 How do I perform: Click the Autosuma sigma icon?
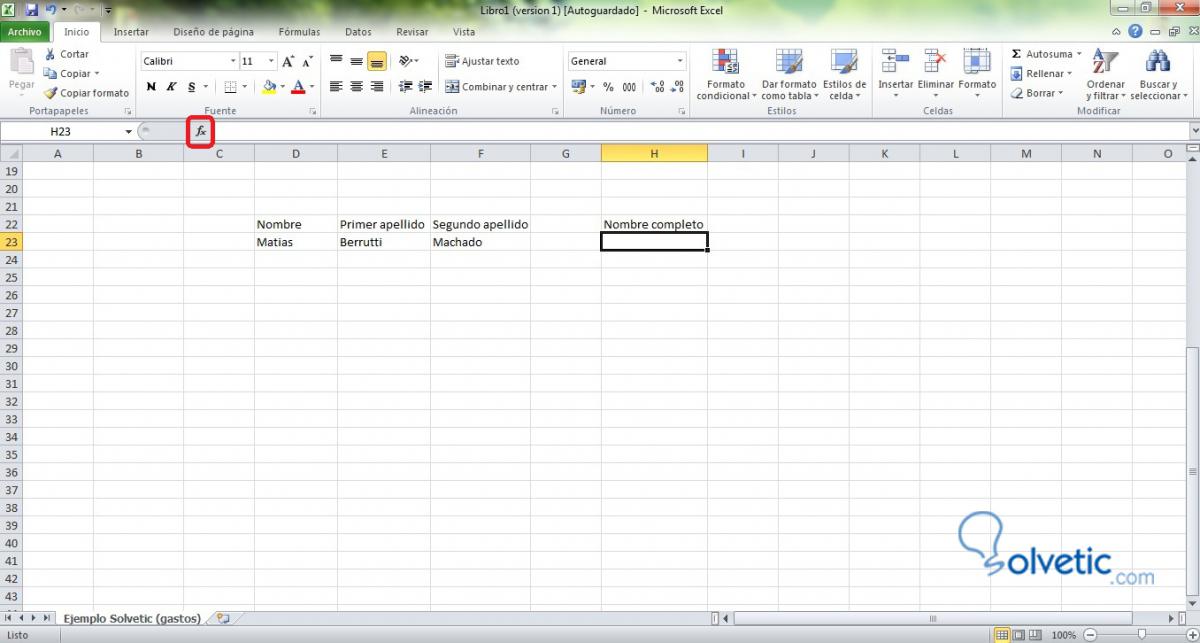point(1016,54)
